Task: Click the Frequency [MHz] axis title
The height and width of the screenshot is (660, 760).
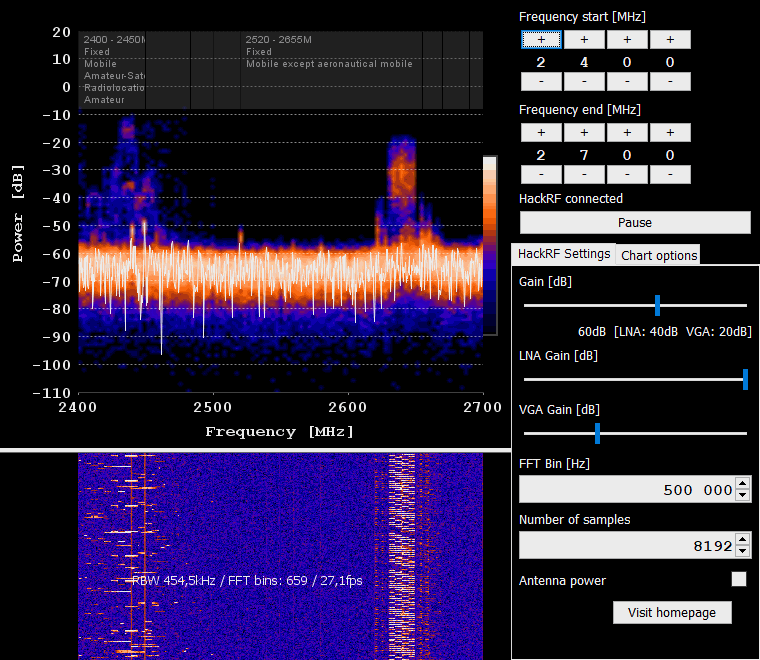Action: click(279, 431)
